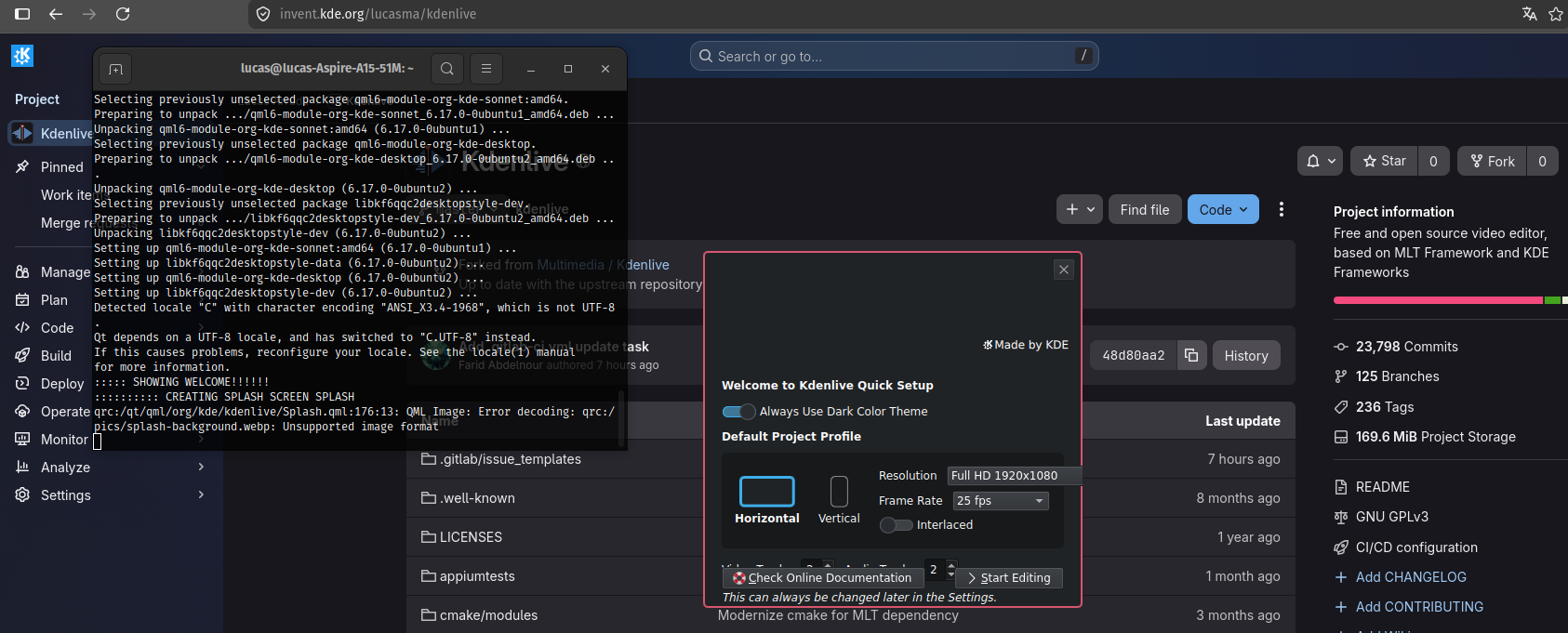This screenshot has height=633, width=1568.
Task: Open the repository three-dot actions menu
Action: 1281,209
